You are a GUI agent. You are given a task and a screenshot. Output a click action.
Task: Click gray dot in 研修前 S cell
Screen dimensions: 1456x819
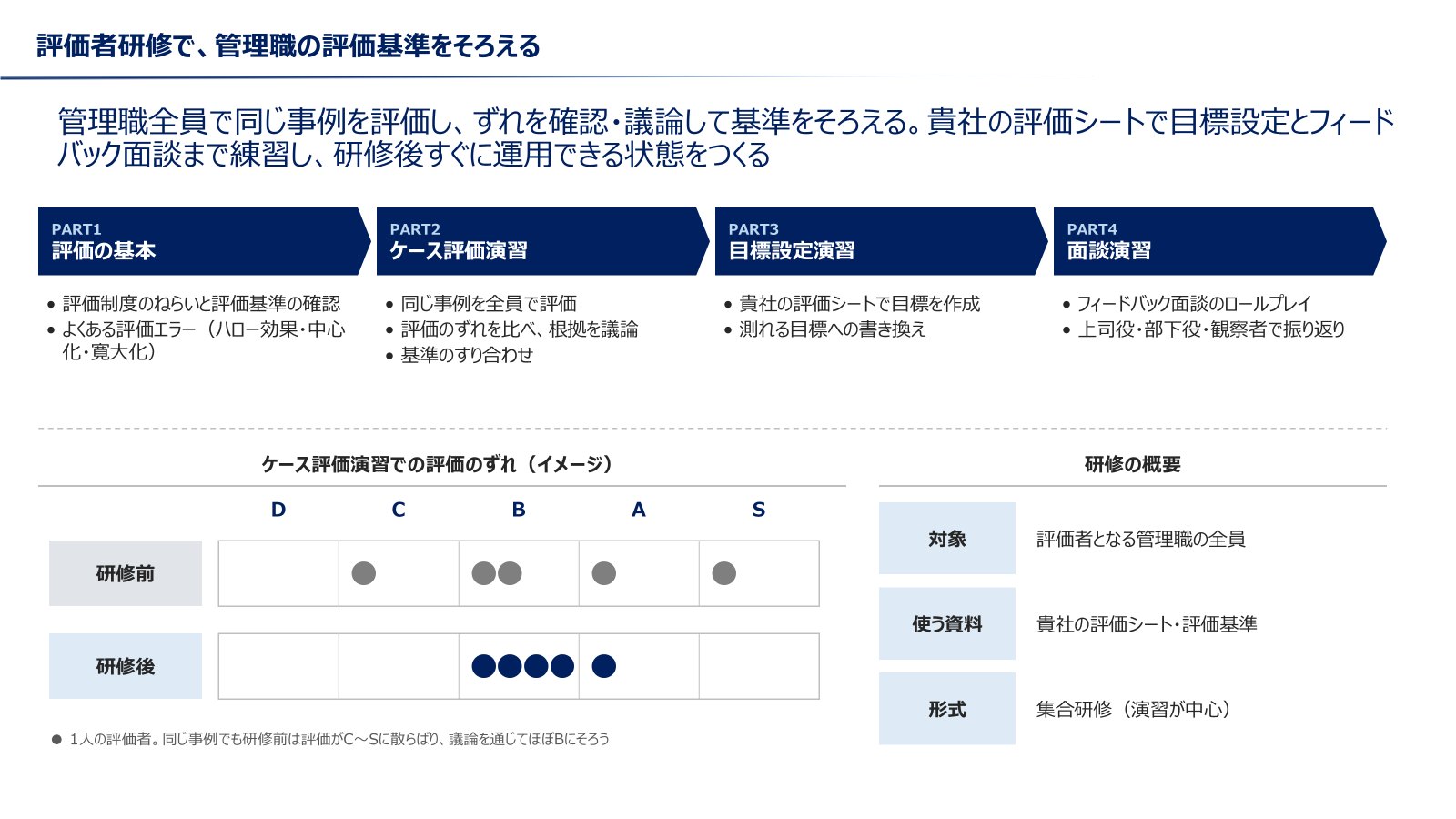(724, 573)
